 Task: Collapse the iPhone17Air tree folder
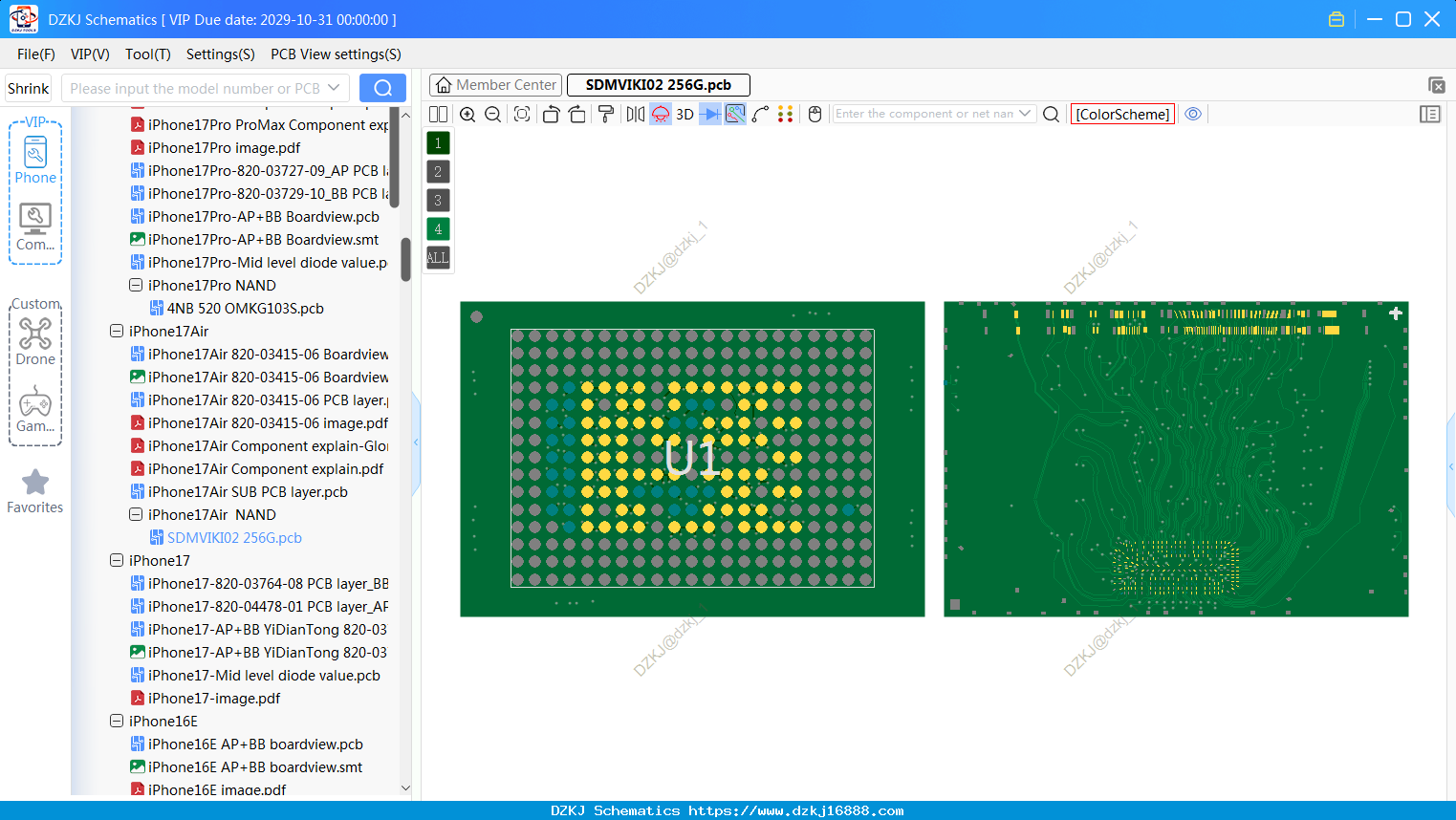click(117, 332)
